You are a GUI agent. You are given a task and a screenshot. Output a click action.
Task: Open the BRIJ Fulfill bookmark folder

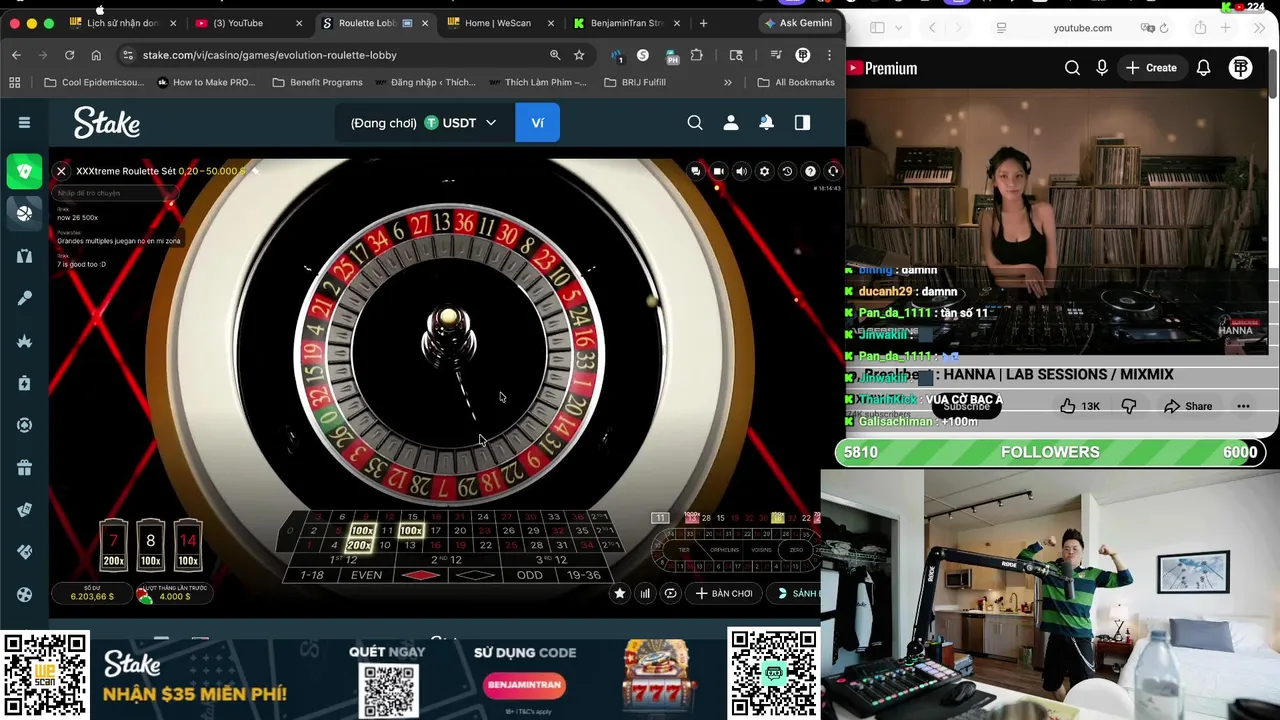[x=635, y=82]
